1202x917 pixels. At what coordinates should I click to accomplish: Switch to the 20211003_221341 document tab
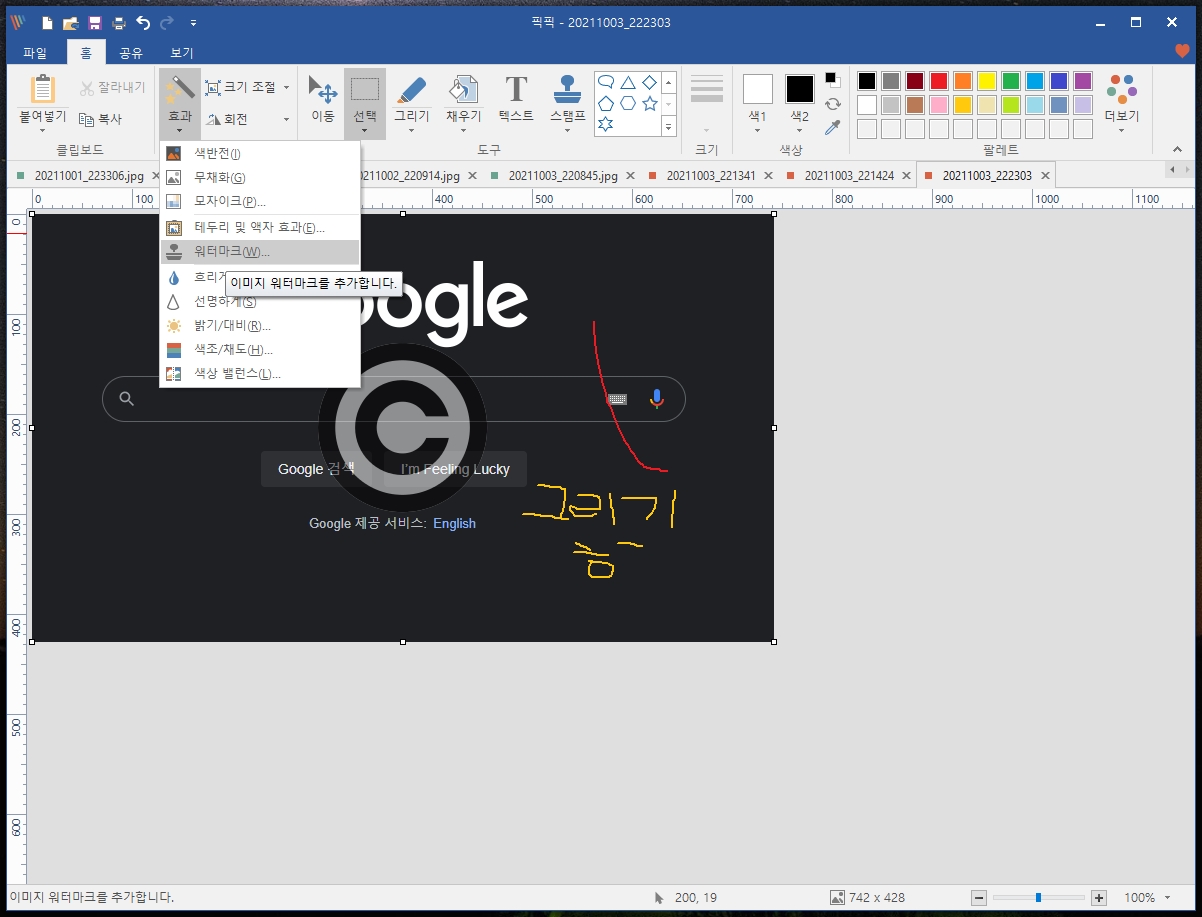[x=710, y=176]
